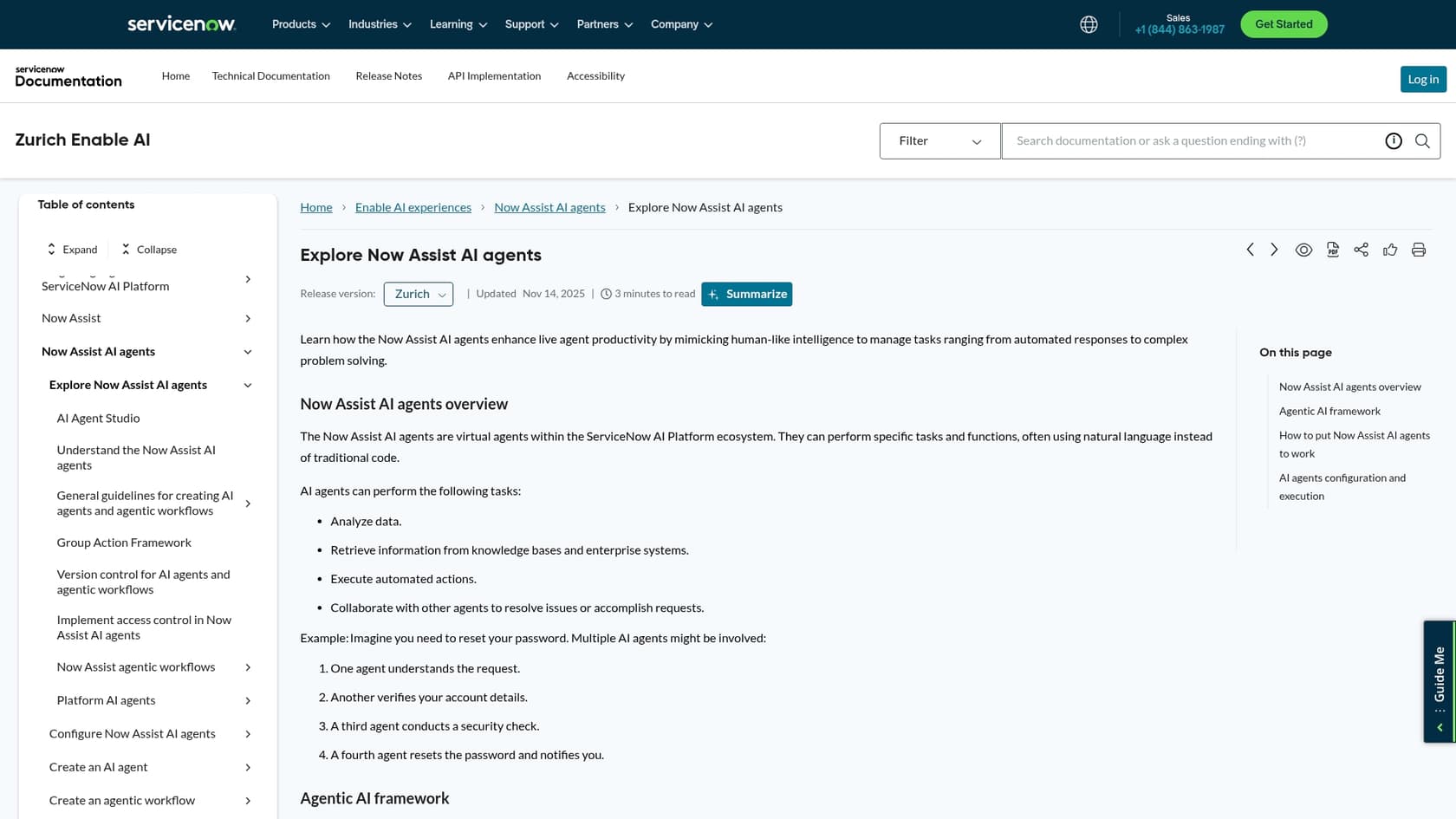Open the Enable AI experiences breadcrumb link
This screenshot has height=819, width=1456.
point(413,206)
